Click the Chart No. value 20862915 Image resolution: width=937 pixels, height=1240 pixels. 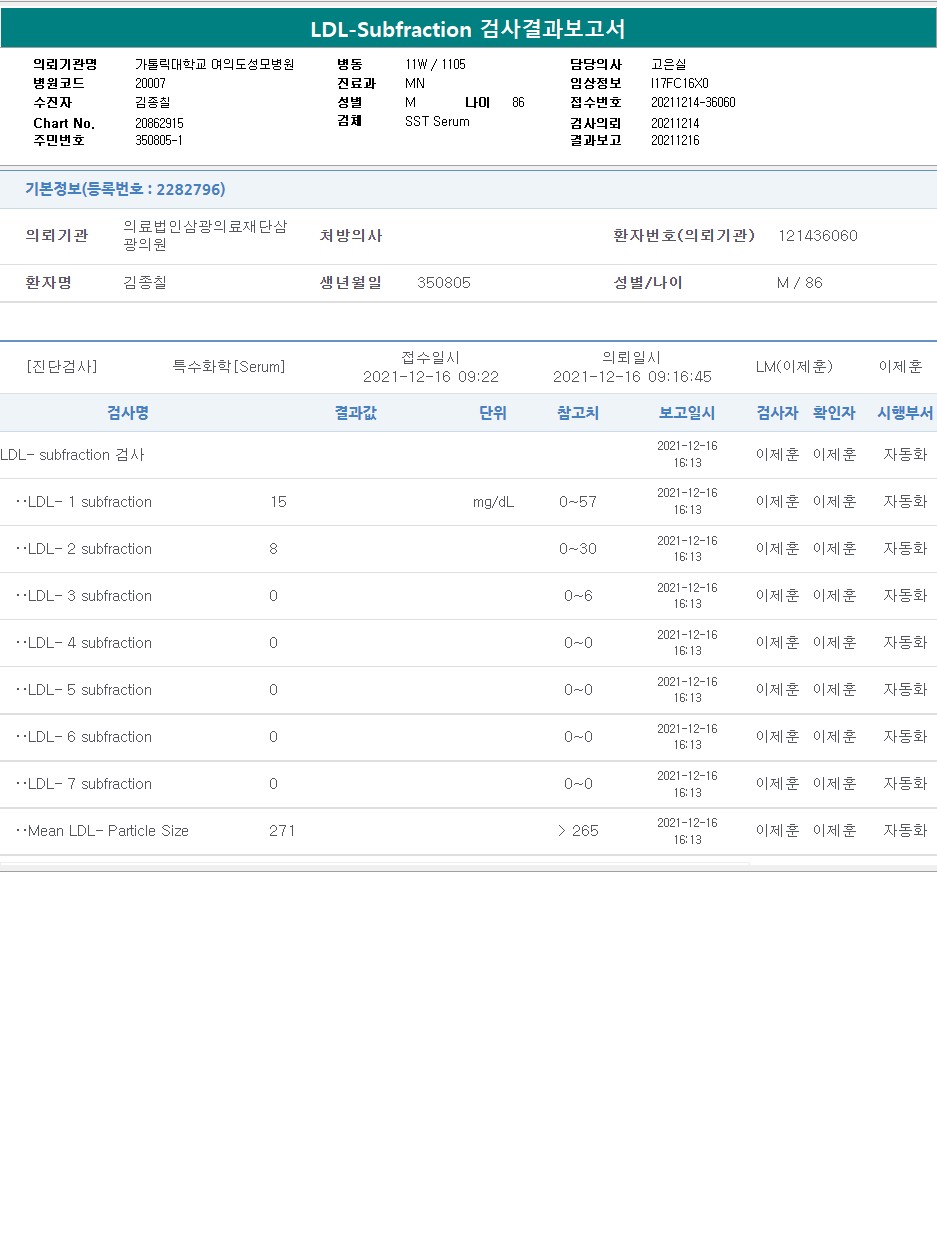[x=159, y=123]
